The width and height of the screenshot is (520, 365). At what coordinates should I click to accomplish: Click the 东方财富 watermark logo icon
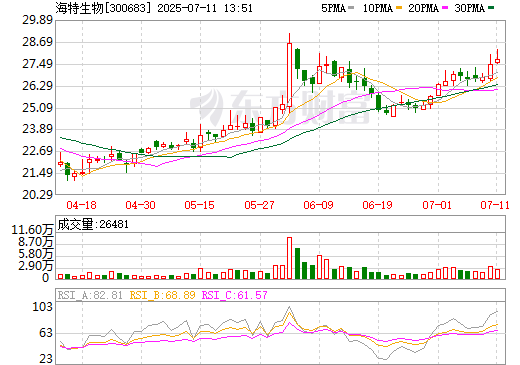207,106
